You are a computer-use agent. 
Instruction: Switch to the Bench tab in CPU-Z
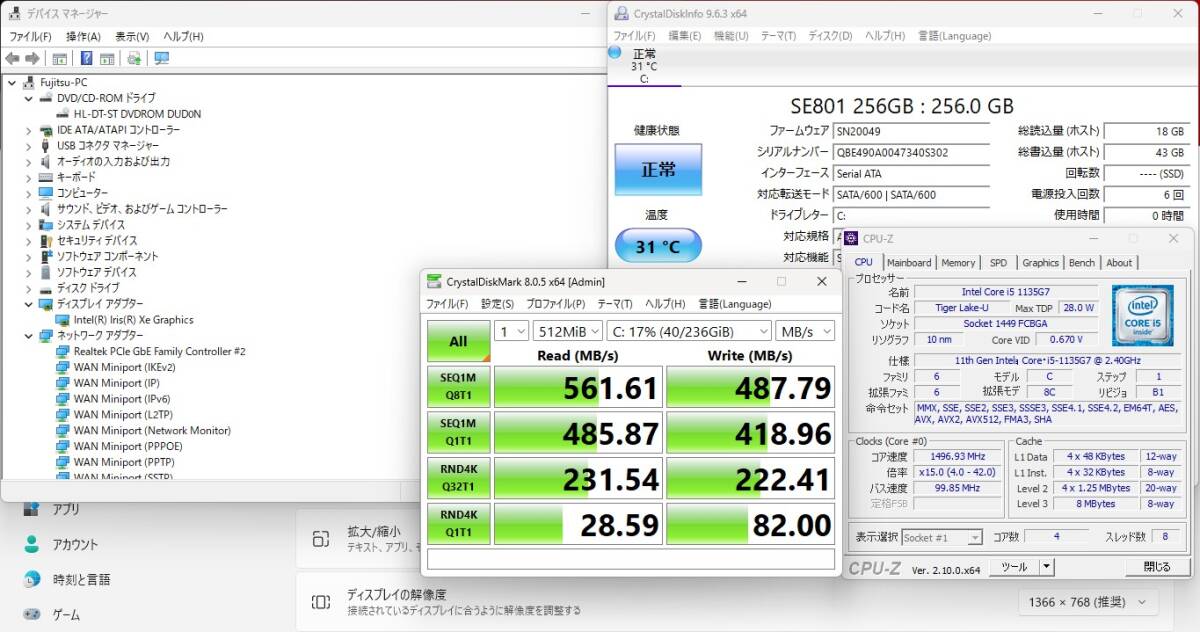[1082, 263]
